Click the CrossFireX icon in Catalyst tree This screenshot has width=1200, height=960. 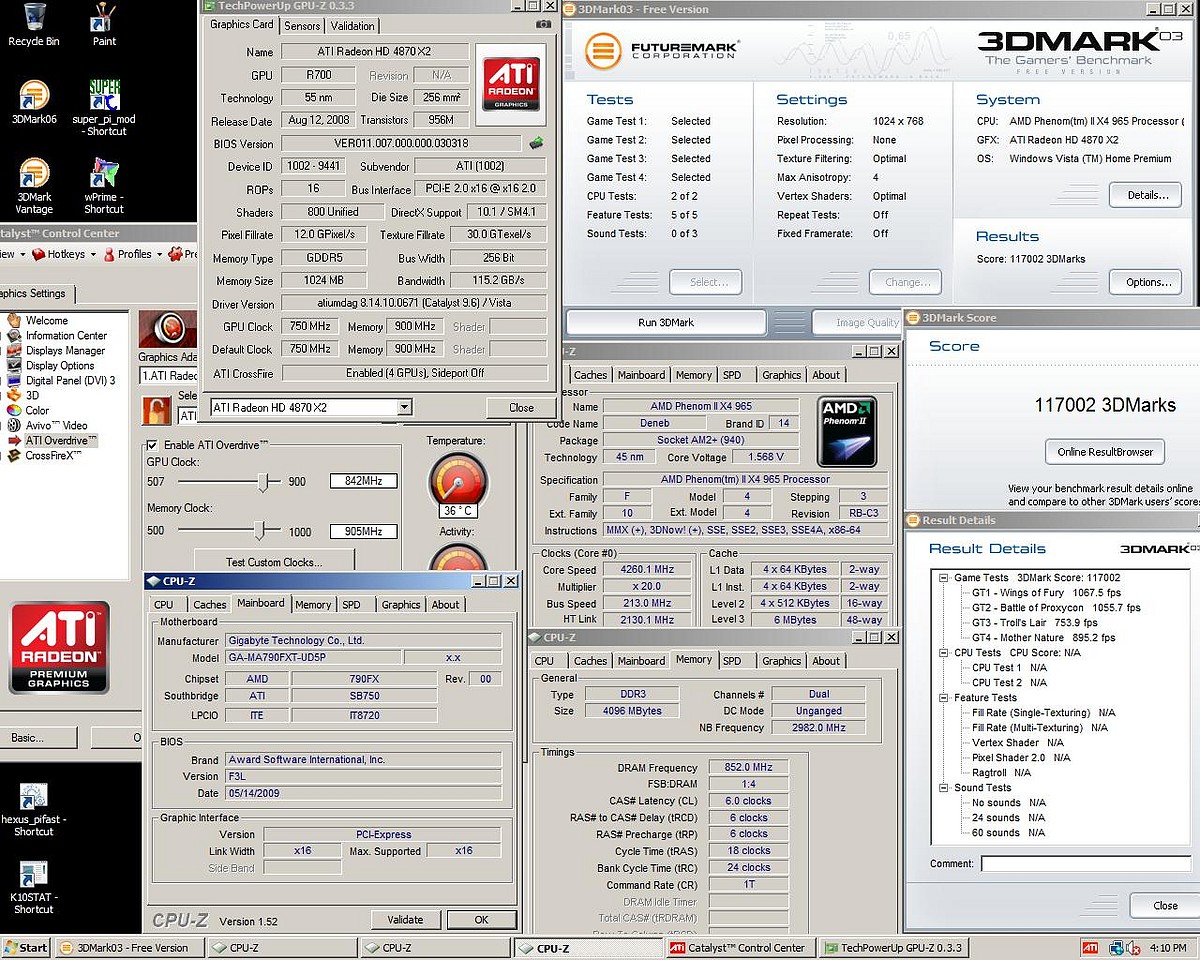pos(14,455)
